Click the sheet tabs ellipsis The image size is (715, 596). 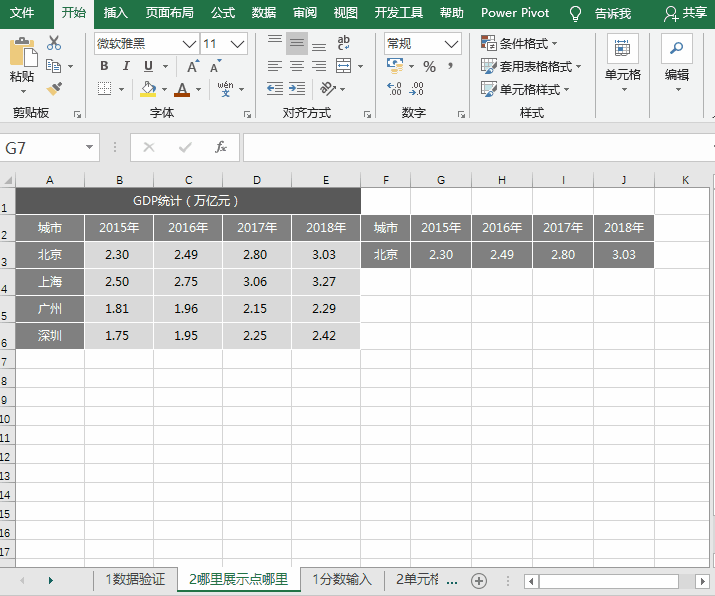[x=452, y=581]
